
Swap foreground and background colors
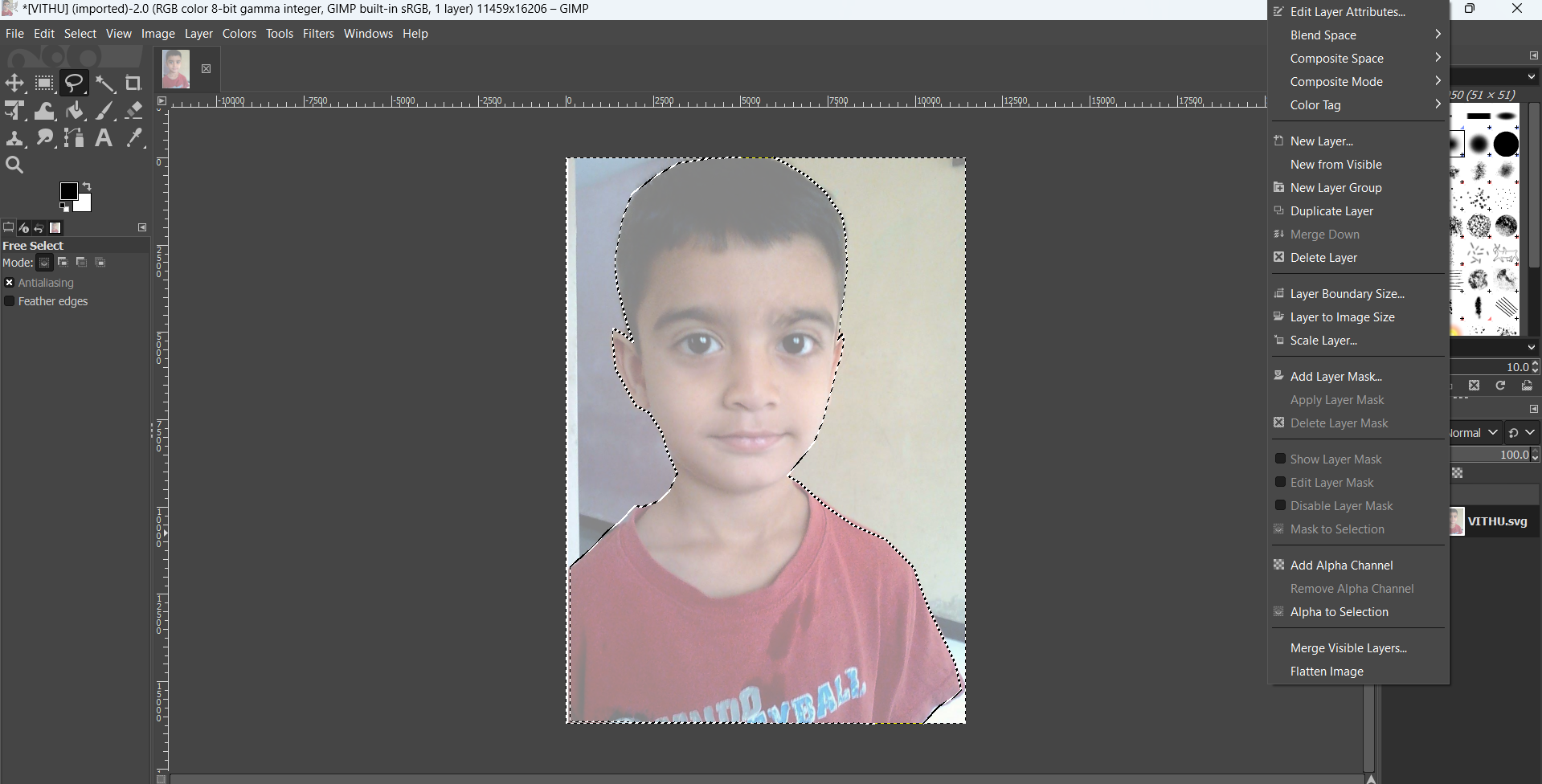[87, 186]
